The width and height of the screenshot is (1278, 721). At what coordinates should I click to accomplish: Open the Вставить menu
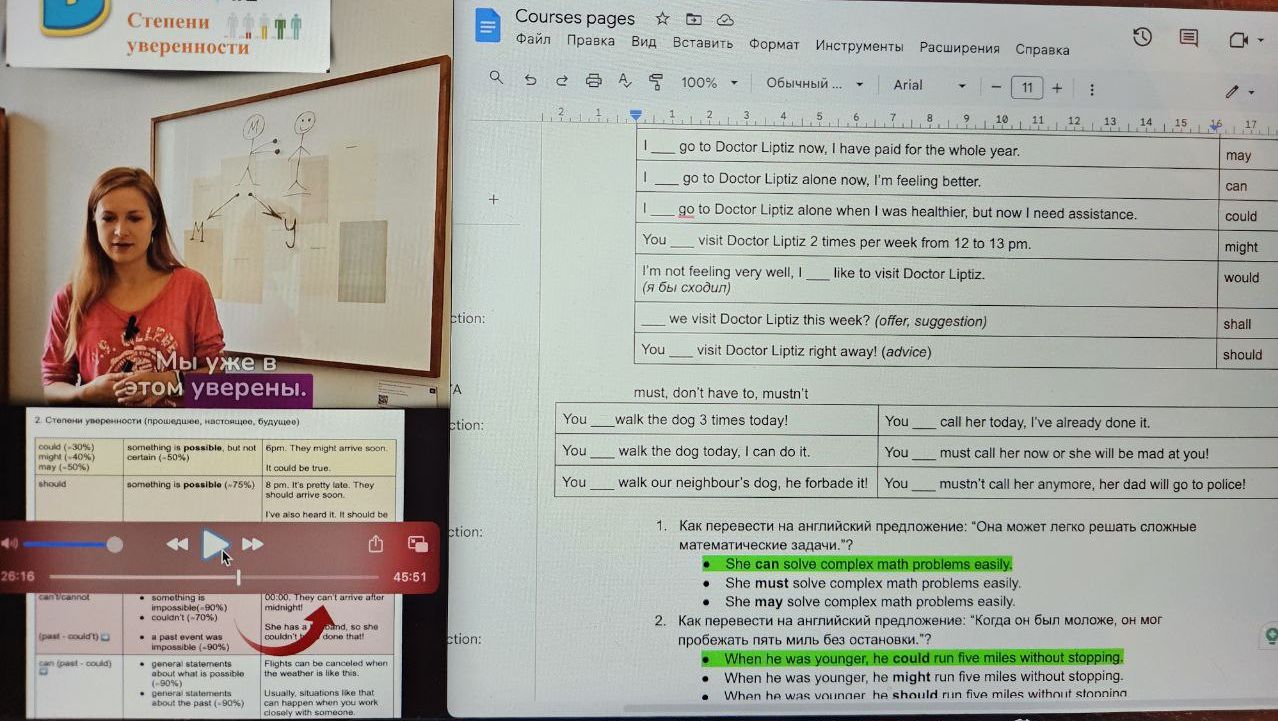tap(702, 43)
